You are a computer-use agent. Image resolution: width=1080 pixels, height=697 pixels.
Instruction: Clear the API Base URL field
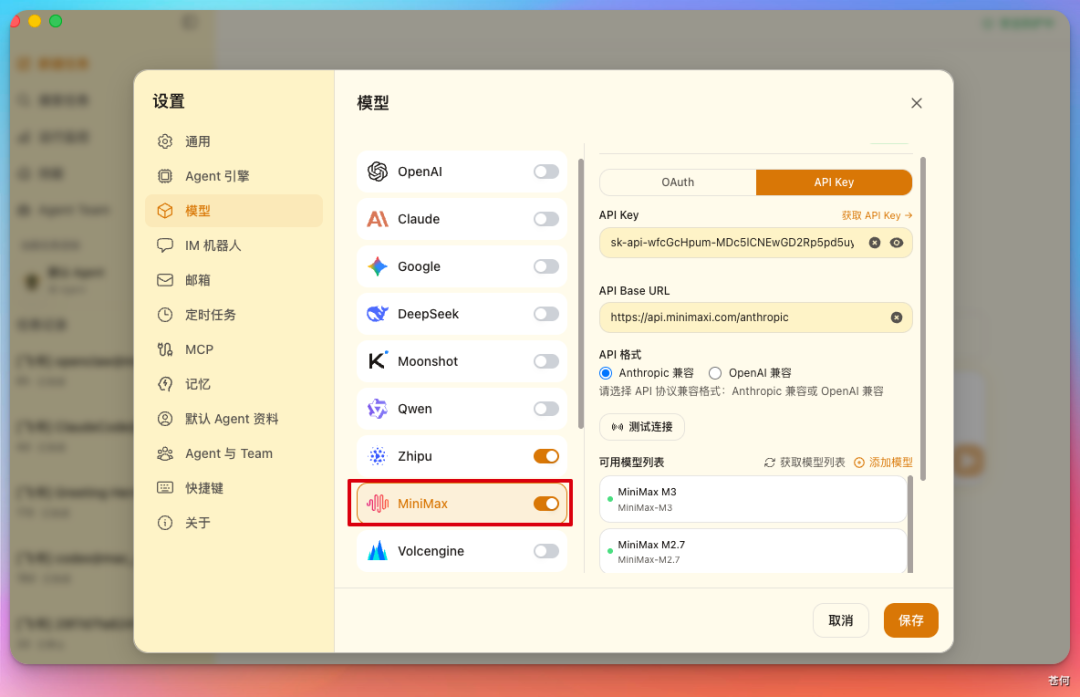(x=896, y=318)
